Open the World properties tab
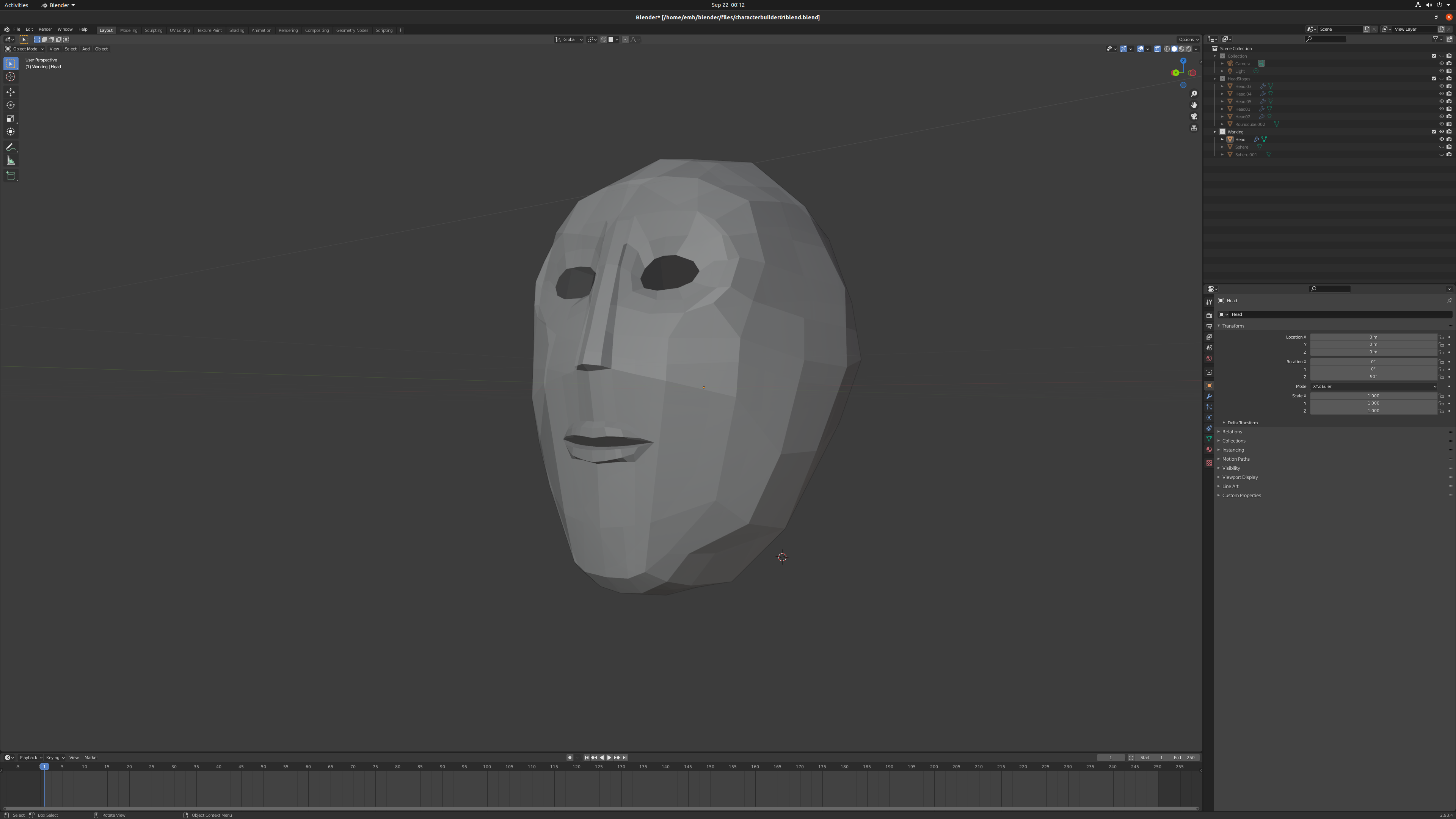1456x819 pixels. [1209, 358]
